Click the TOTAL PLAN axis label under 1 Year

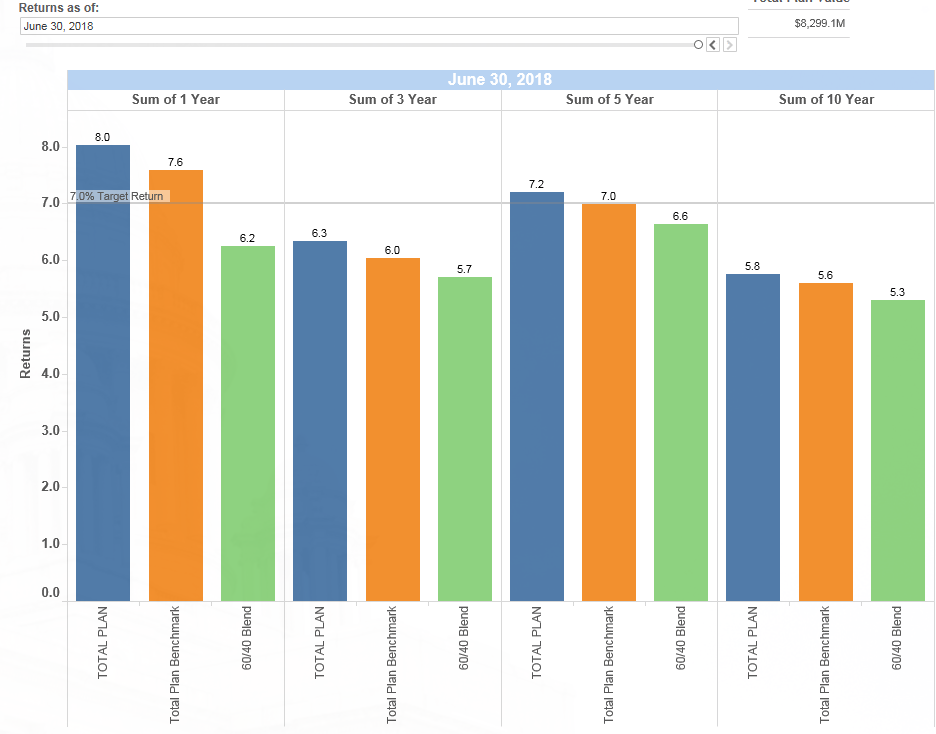coord(103,643)
